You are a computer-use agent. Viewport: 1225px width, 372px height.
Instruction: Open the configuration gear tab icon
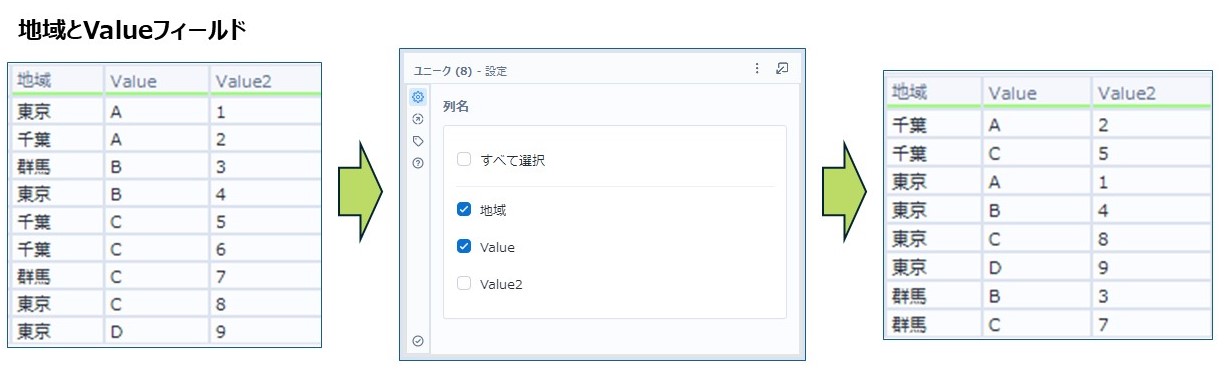click(x=418, y=97)
